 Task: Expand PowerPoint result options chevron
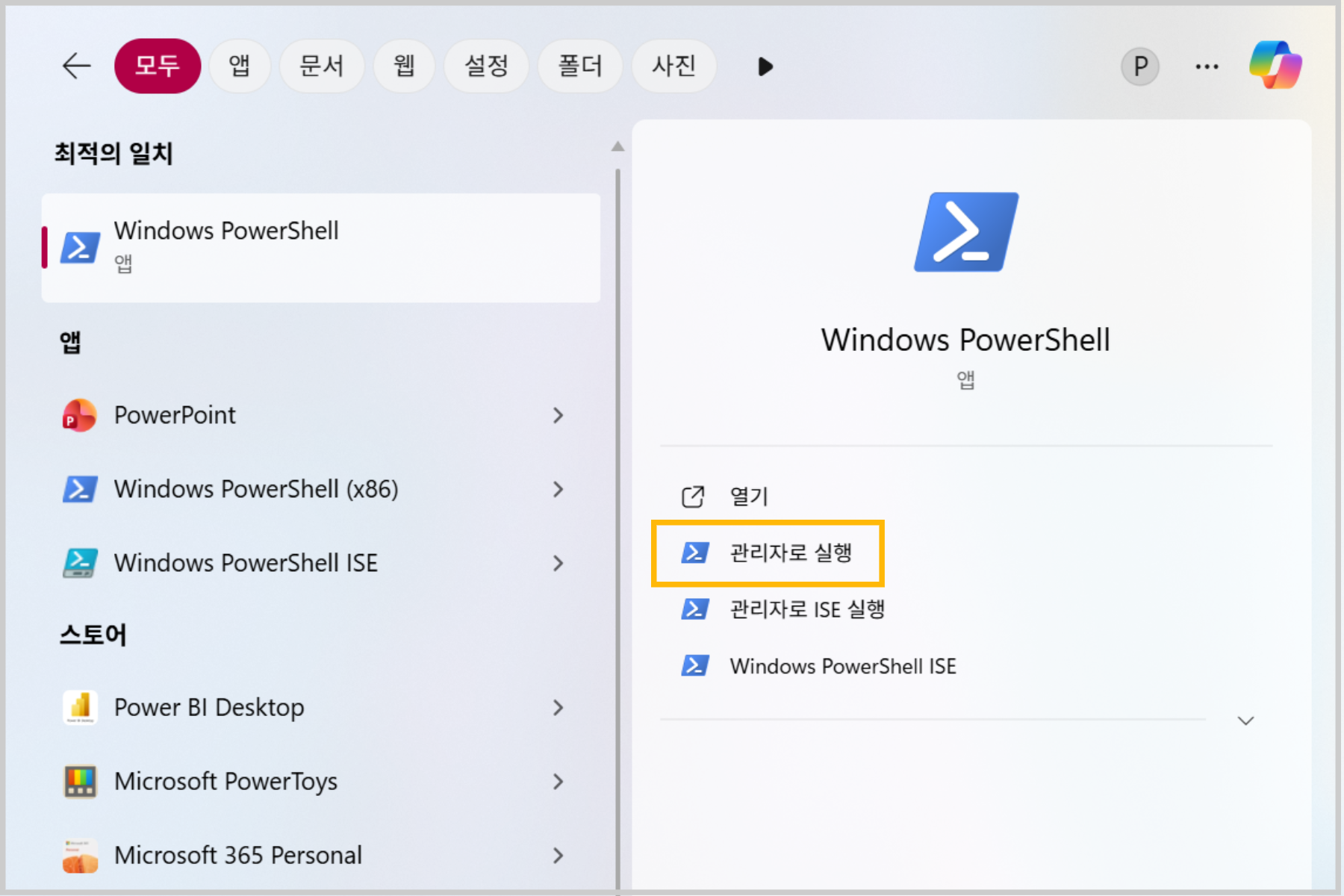click(558, 415)
